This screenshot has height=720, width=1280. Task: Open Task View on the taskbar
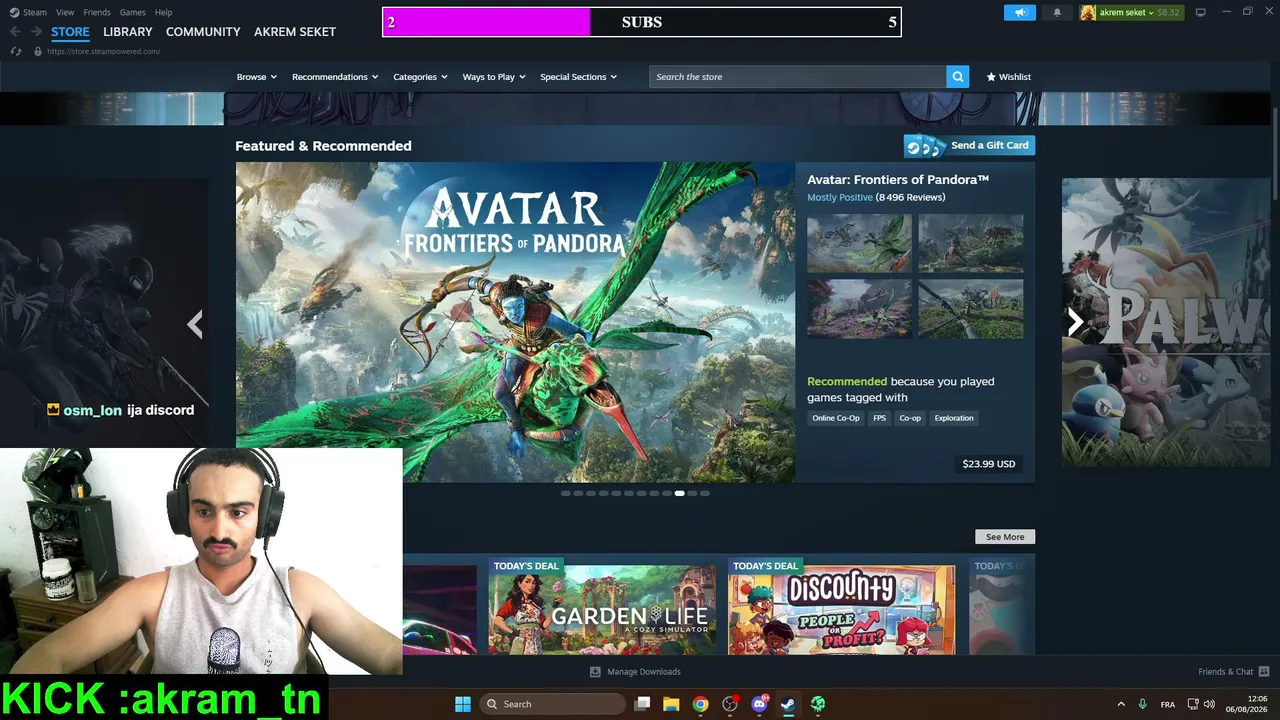(642, 704)
